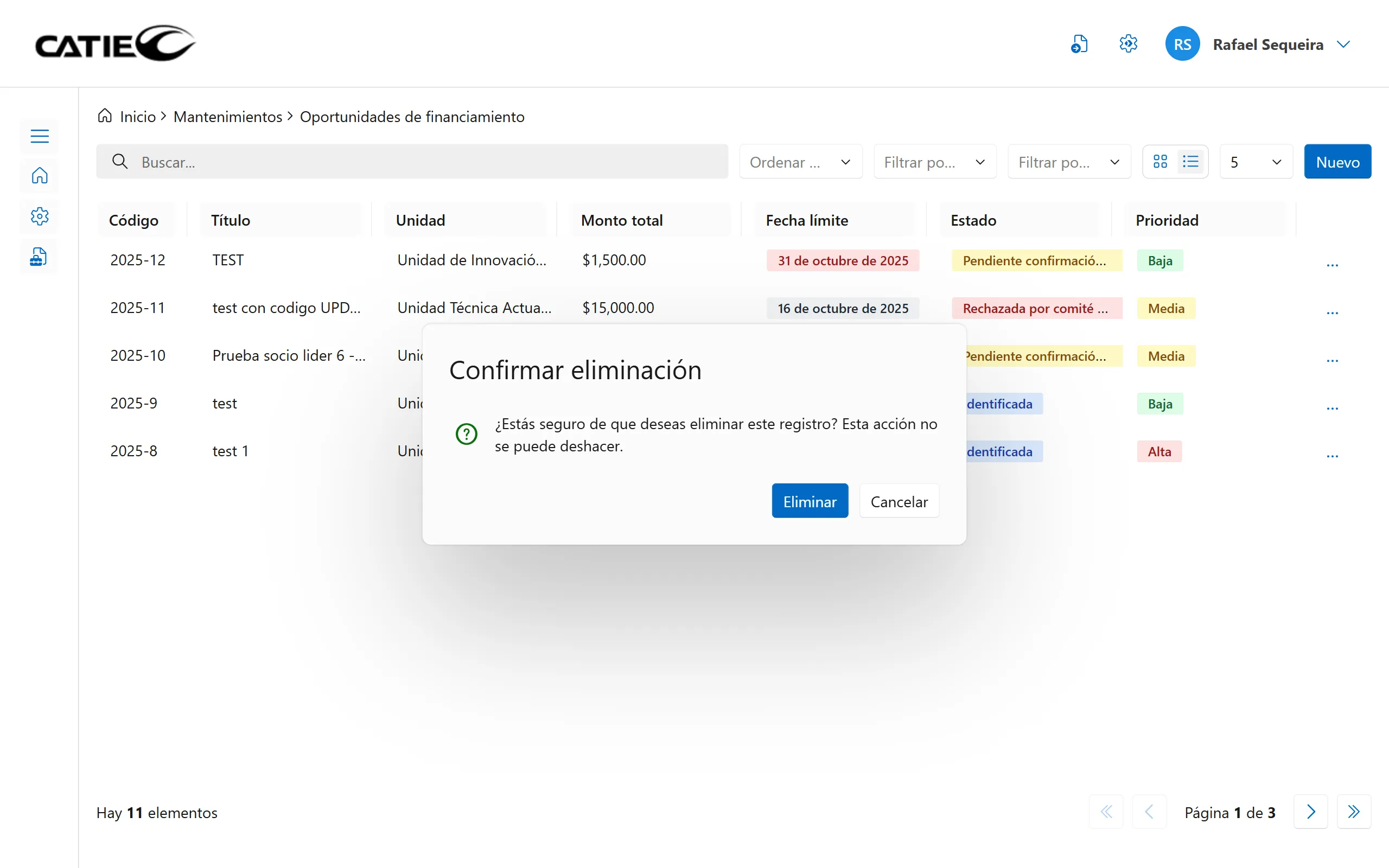Change page size dropdown showing 5
The image size is (1389, 868).
(1256, 162)
